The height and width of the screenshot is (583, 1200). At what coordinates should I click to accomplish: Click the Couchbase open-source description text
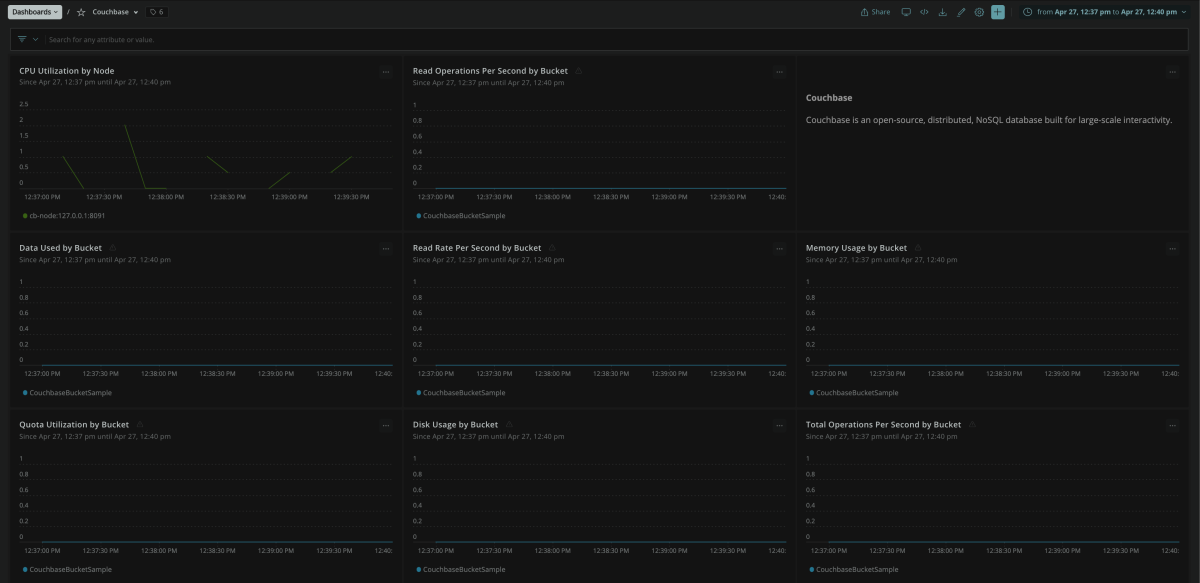[x=989, y=120]
